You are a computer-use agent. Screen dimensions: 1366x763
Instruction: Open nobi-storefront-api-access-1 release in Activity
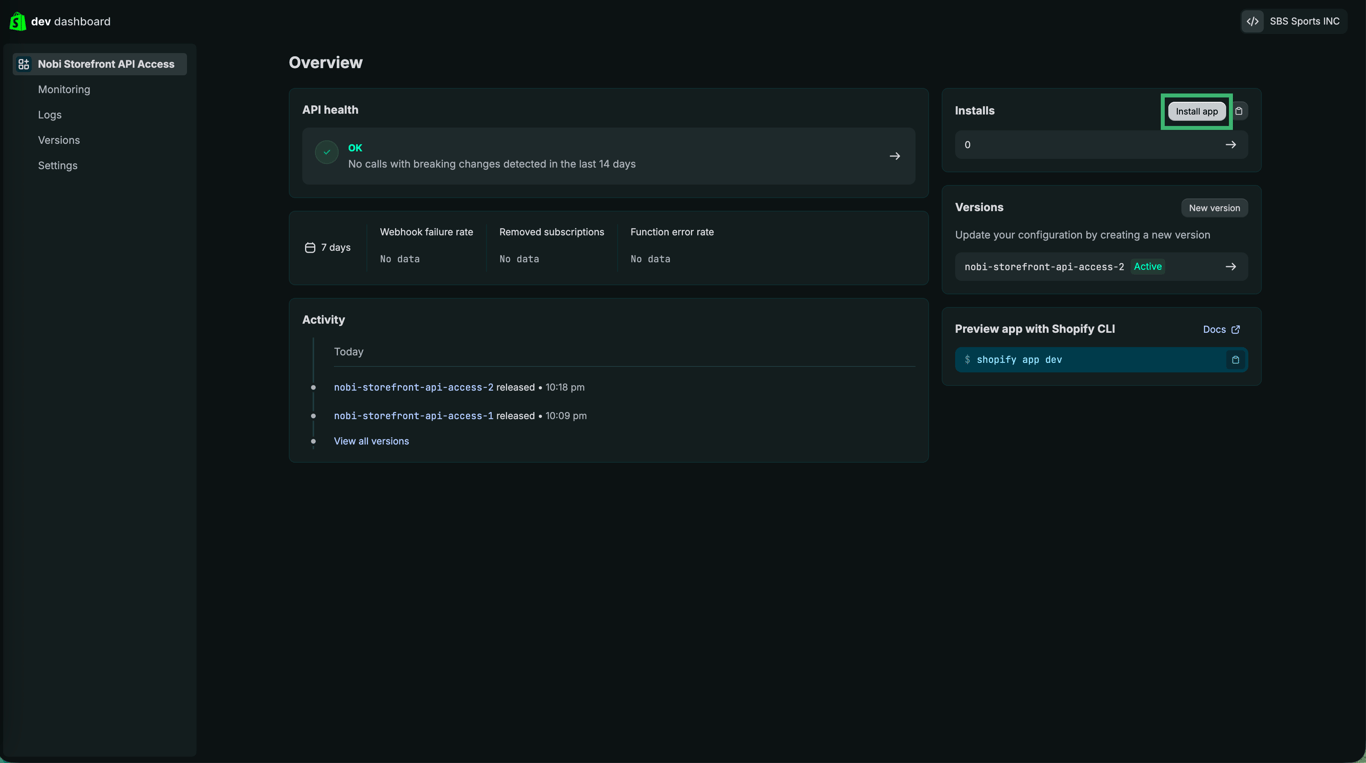pyautogui.click(x=413, y=416)
